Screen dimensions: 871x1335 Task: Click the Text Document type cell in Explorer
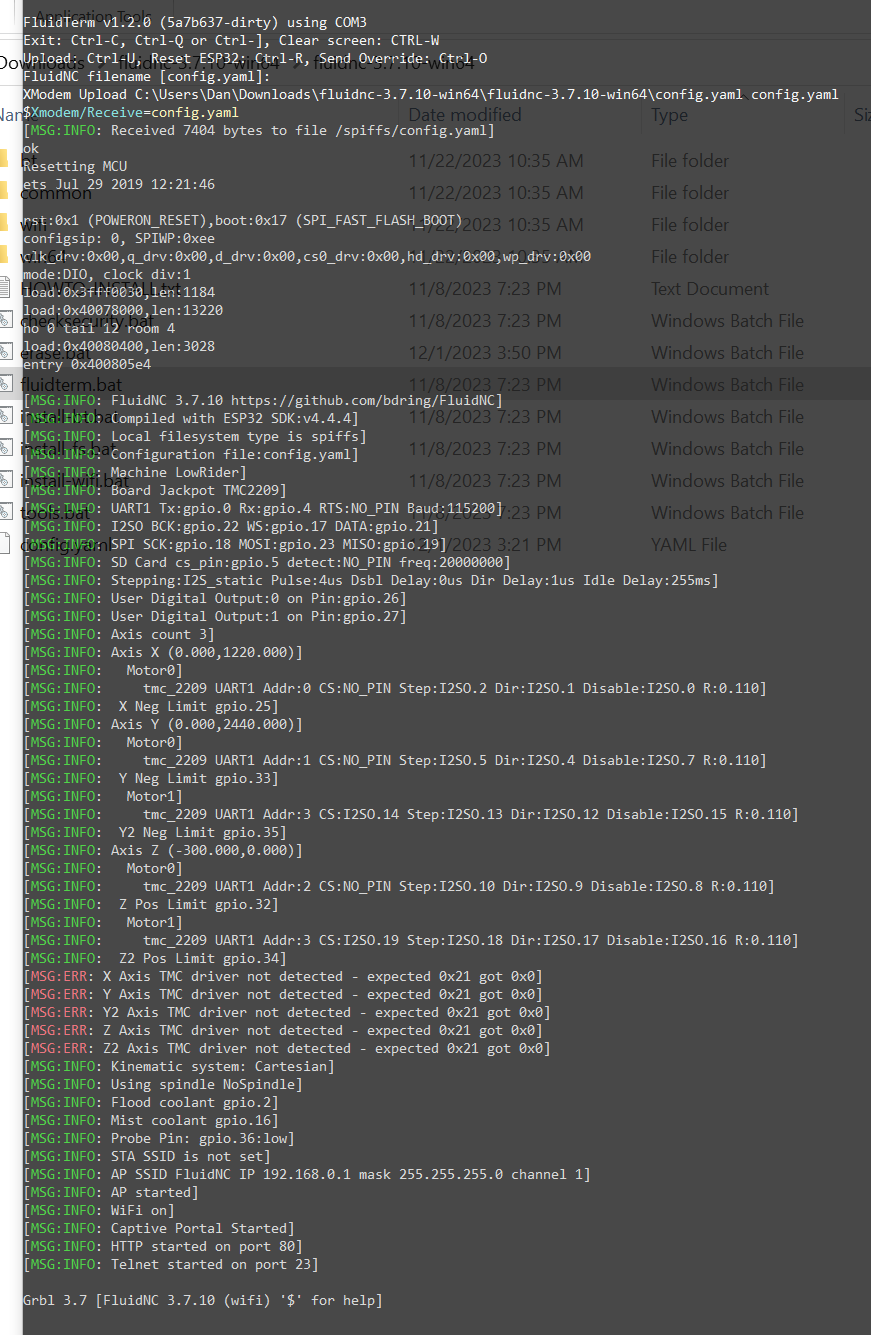click(710, 289)
